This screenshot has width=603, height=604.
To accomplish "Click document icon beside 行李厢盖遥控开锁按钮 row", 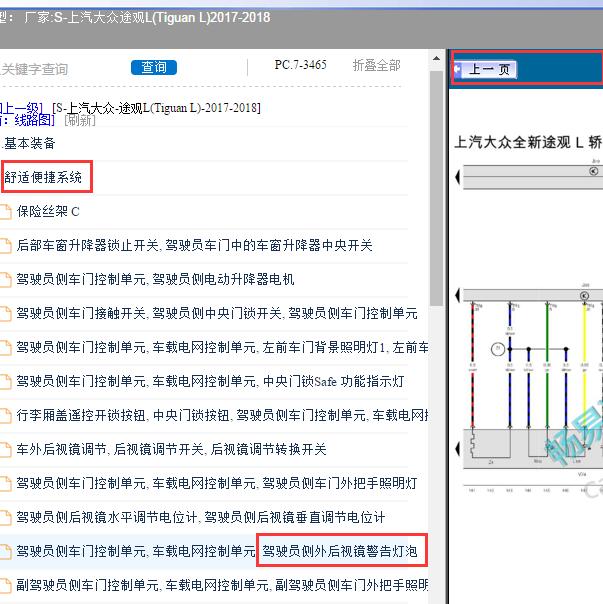I will (5, 416).
